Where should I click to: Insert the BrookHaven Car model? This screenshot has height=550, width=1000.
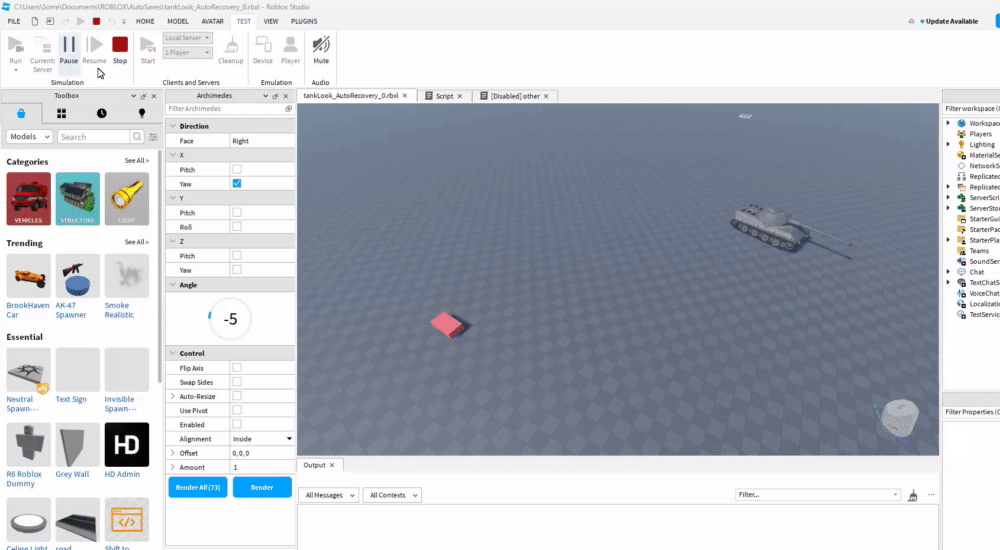click(x=29, y=276)
